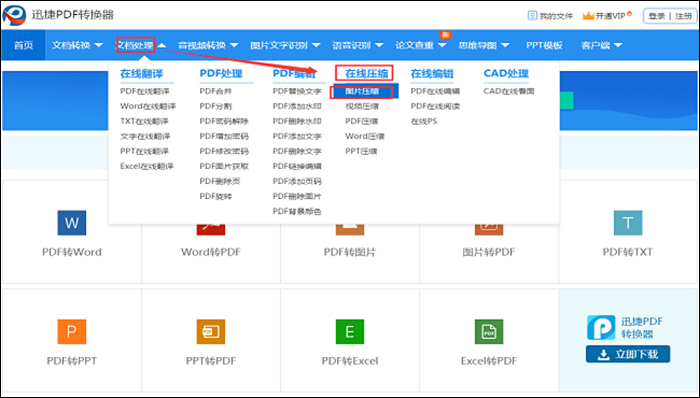
Task: Open PDF合并 under PDF处理
Action: (x=216, y=91)
